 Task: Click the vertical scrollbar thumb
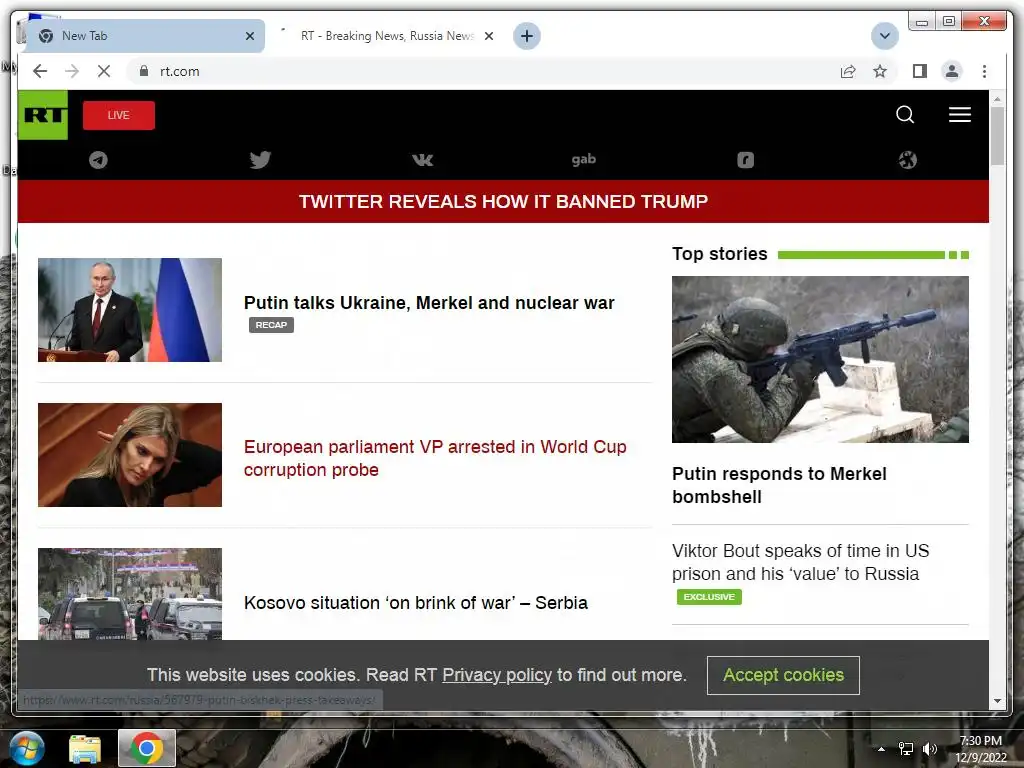[997, 136]
